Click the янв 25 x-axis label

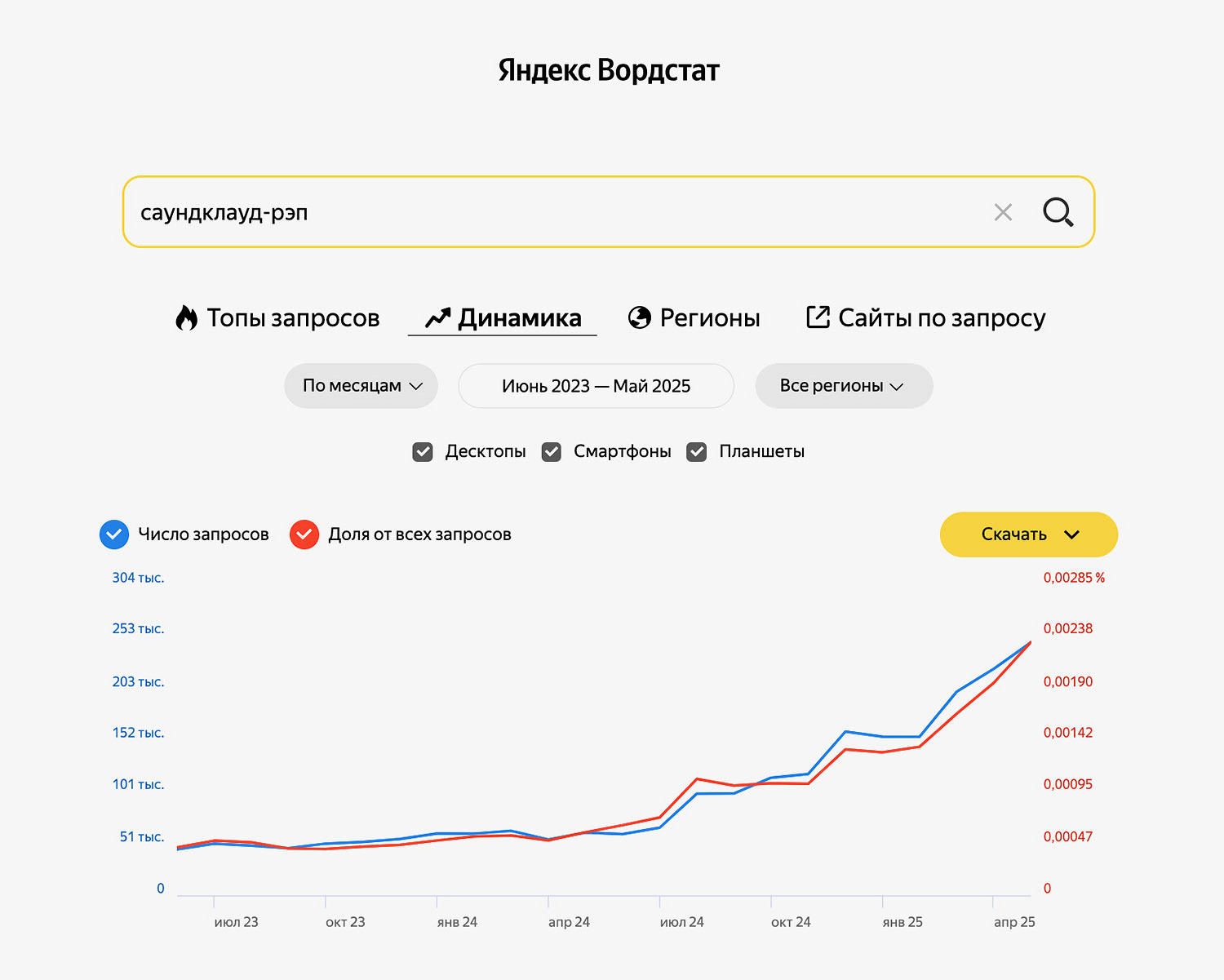coord(902,922)
